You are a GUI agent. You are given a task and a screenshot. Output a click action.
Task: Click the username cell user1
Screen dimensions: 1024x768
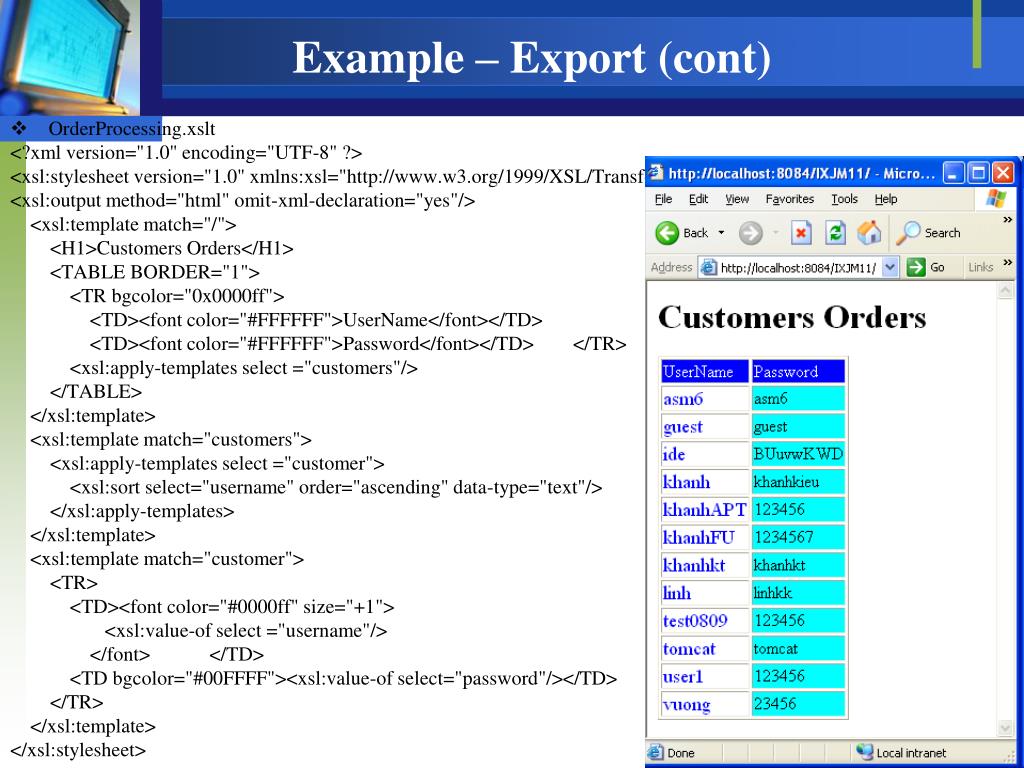click(x=705, y=676)
